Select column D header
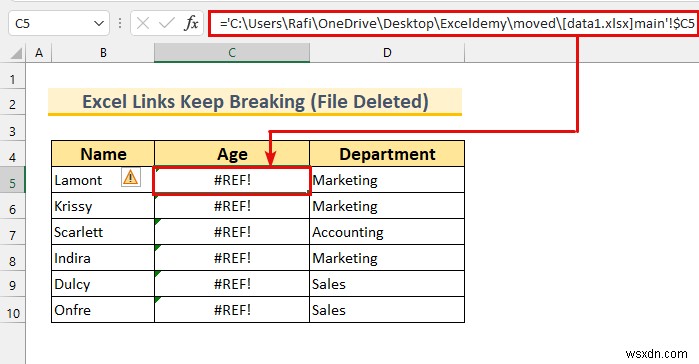The image size is (699, 364). [x=387, y=53]
